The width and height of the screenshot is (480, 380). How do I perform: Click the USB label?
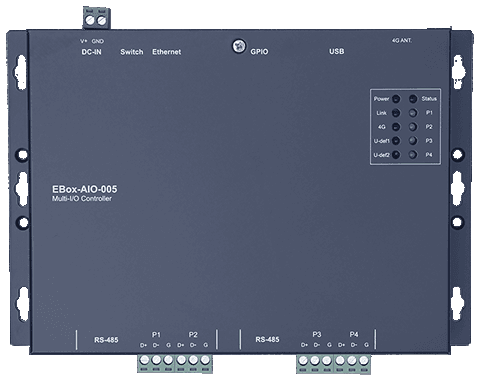(x=337, y=51)
